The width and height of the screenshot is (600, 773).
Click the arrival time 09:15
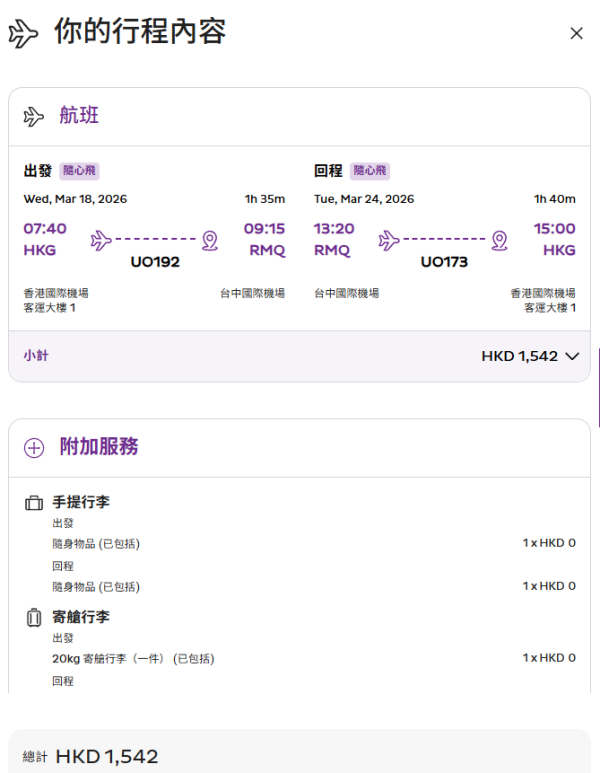tap(264, 229)
